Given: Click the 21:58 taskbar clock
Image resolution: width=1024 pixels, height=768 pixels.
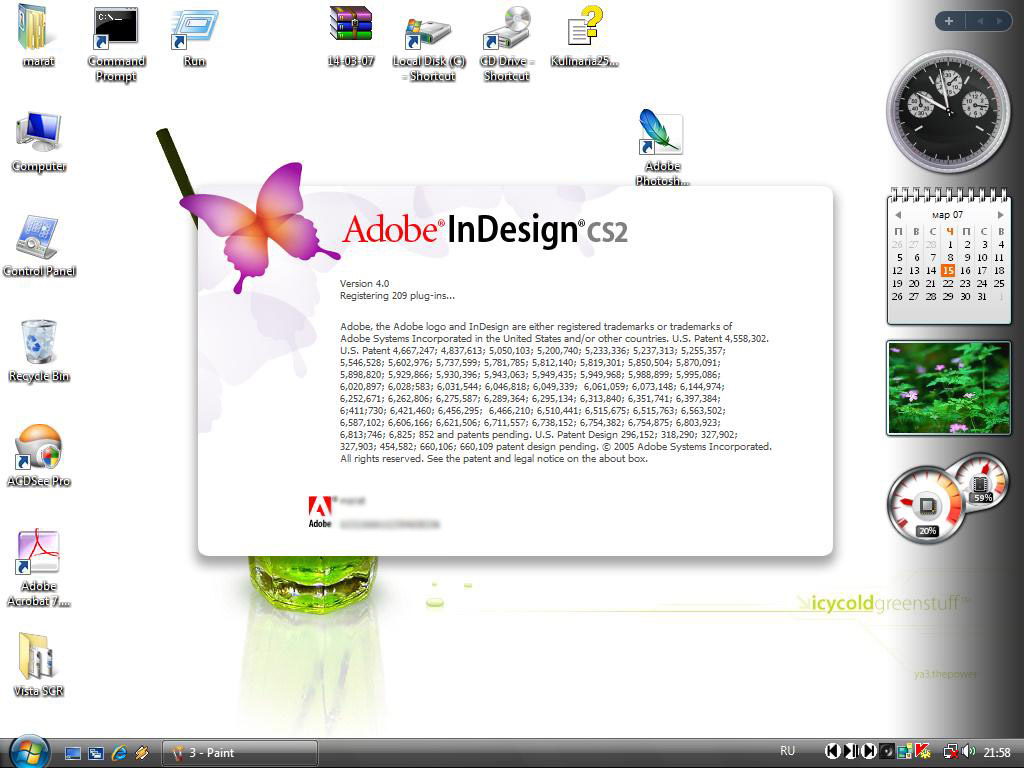Looking at the screenshot, I should [x=997, y=752].
